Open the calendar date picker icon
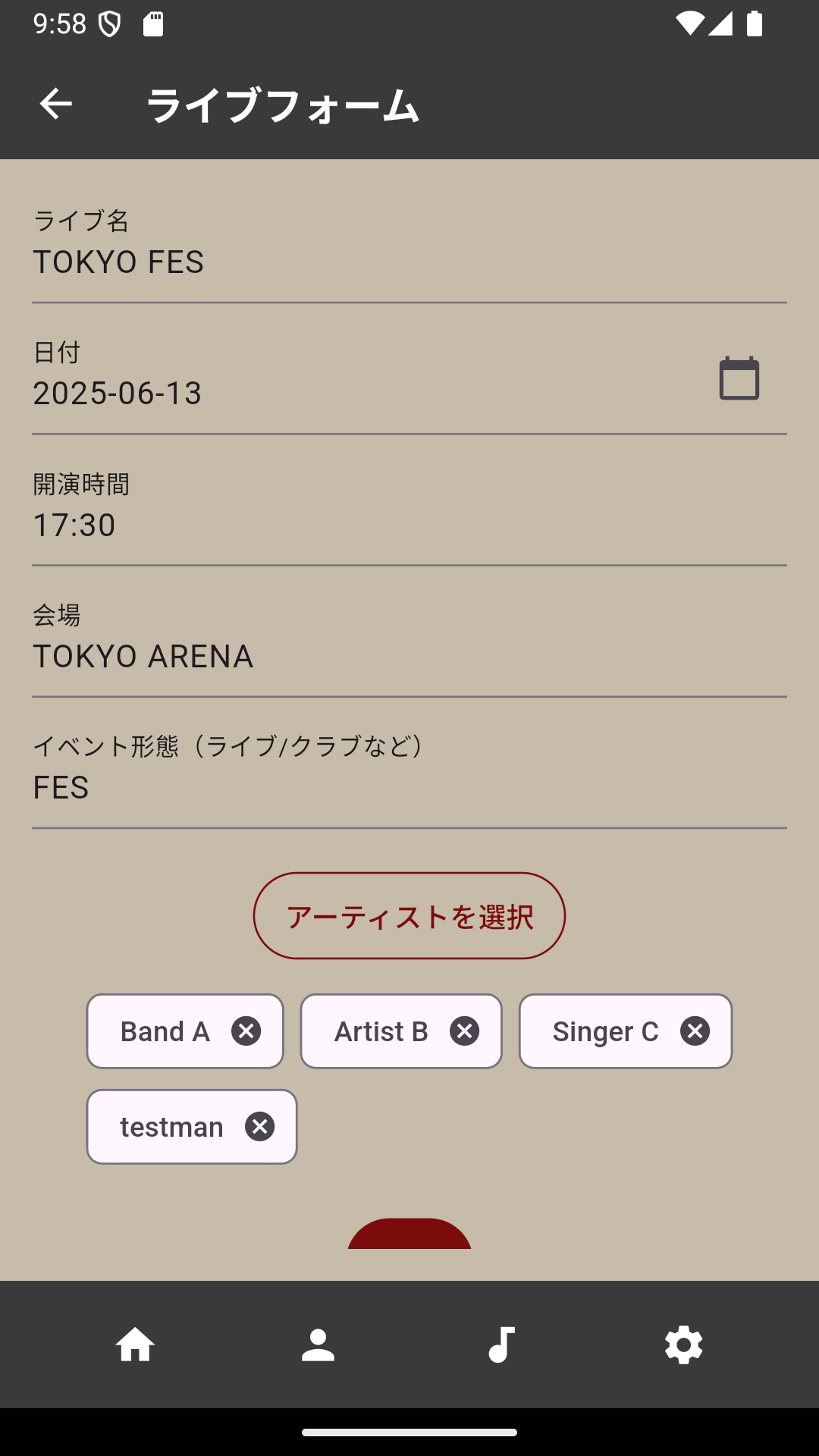The image size is (819, 1456). pyautogui.click(x=739, y=378)
